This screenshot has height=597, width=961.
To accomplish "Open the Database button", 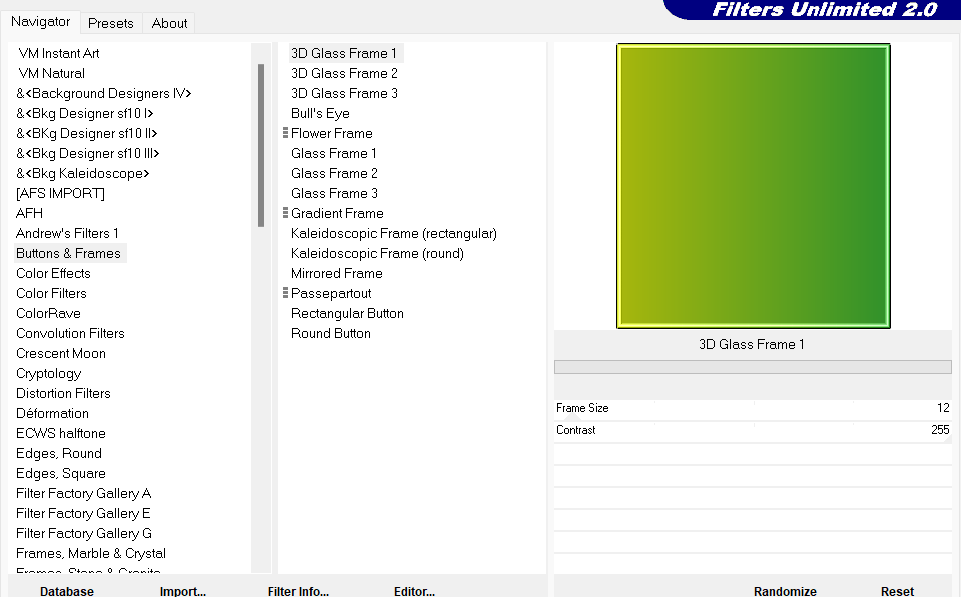I will pyautogui.click(x=67, y=590).
